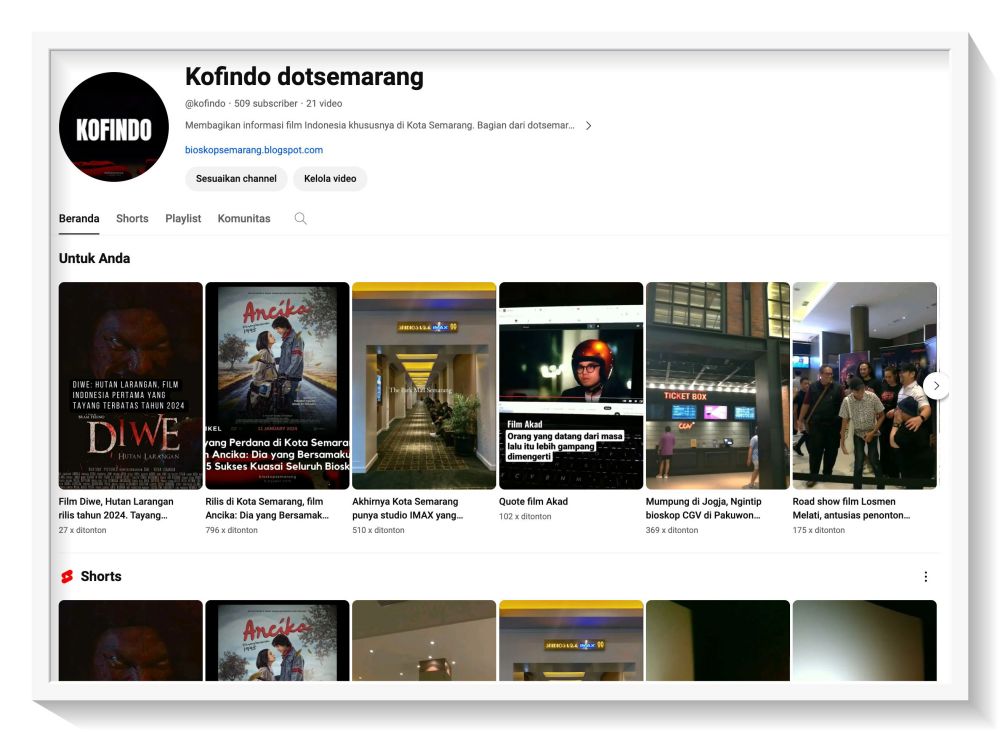
Task: Open the Shorts row bright screen thumbnail
Action: point(865,640)
